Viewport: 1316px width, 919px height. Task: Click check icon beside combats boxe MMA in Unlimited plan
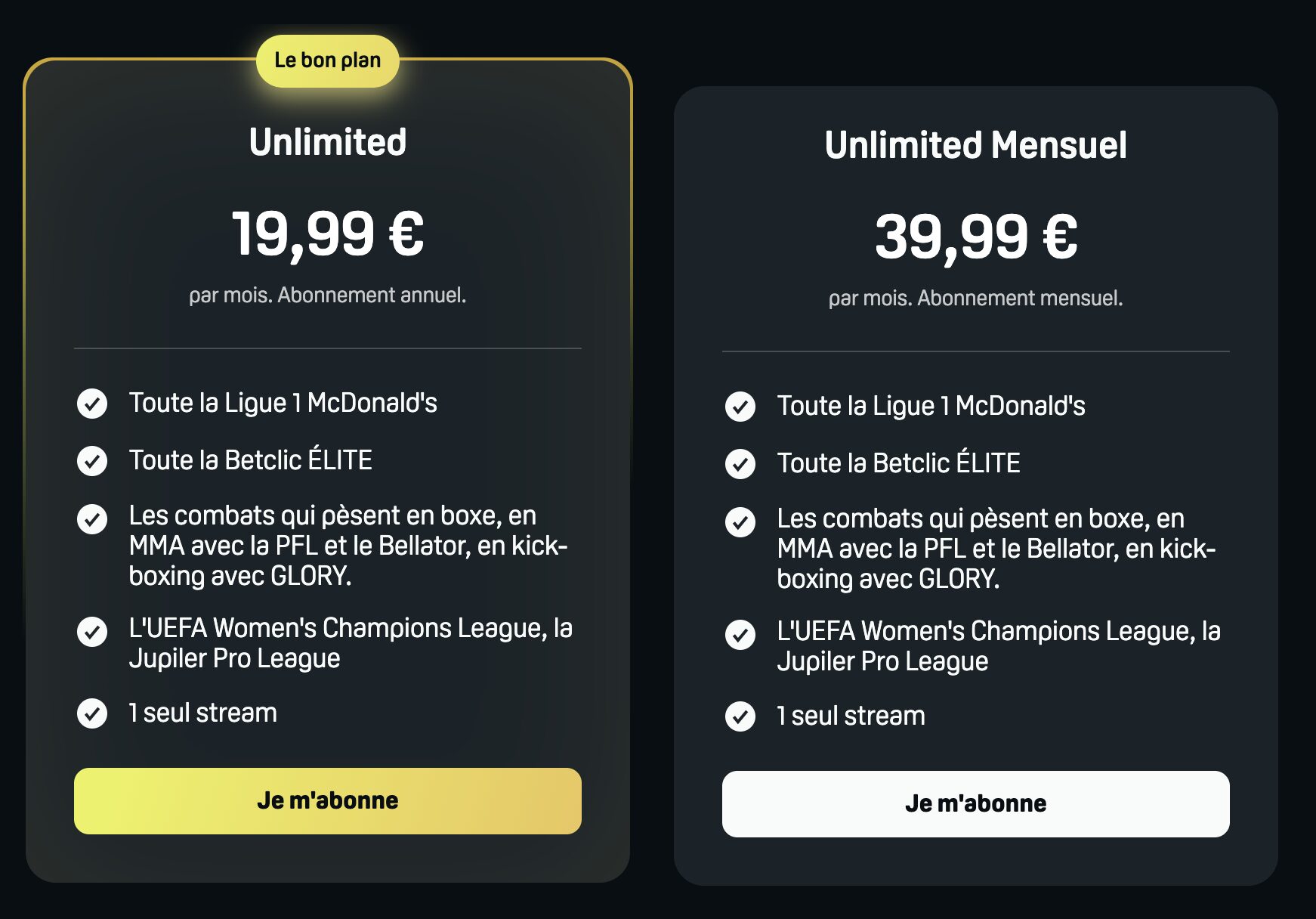coord(92,519)
